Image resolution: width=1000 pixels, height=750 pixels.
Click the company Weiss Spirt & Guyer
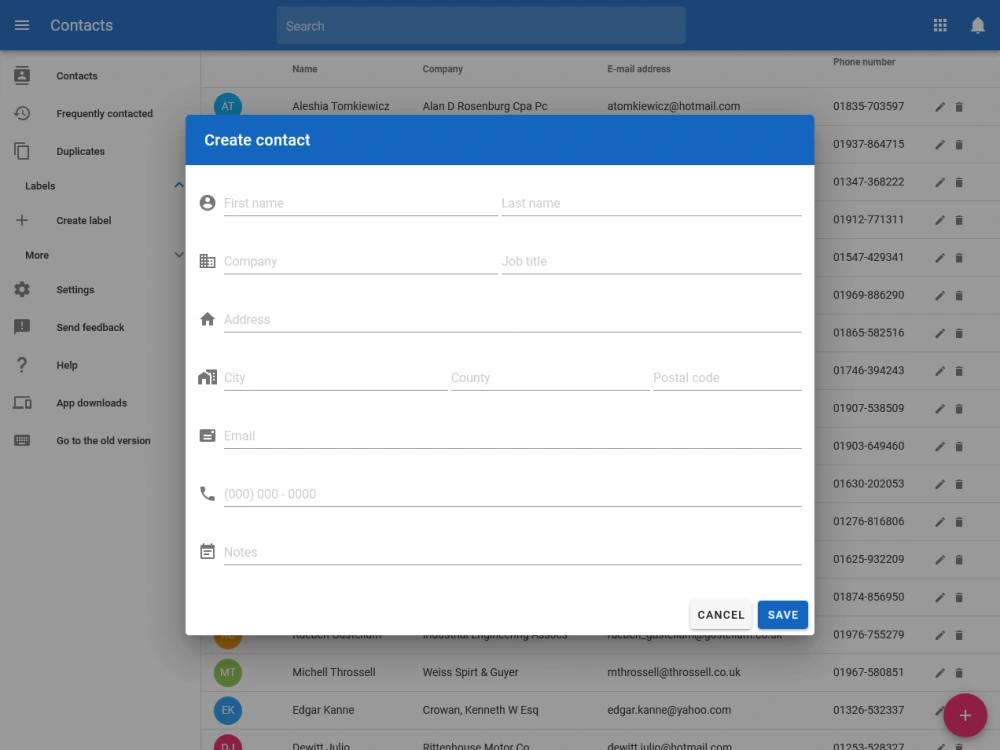pyautogui.click(x=470, y=672)
